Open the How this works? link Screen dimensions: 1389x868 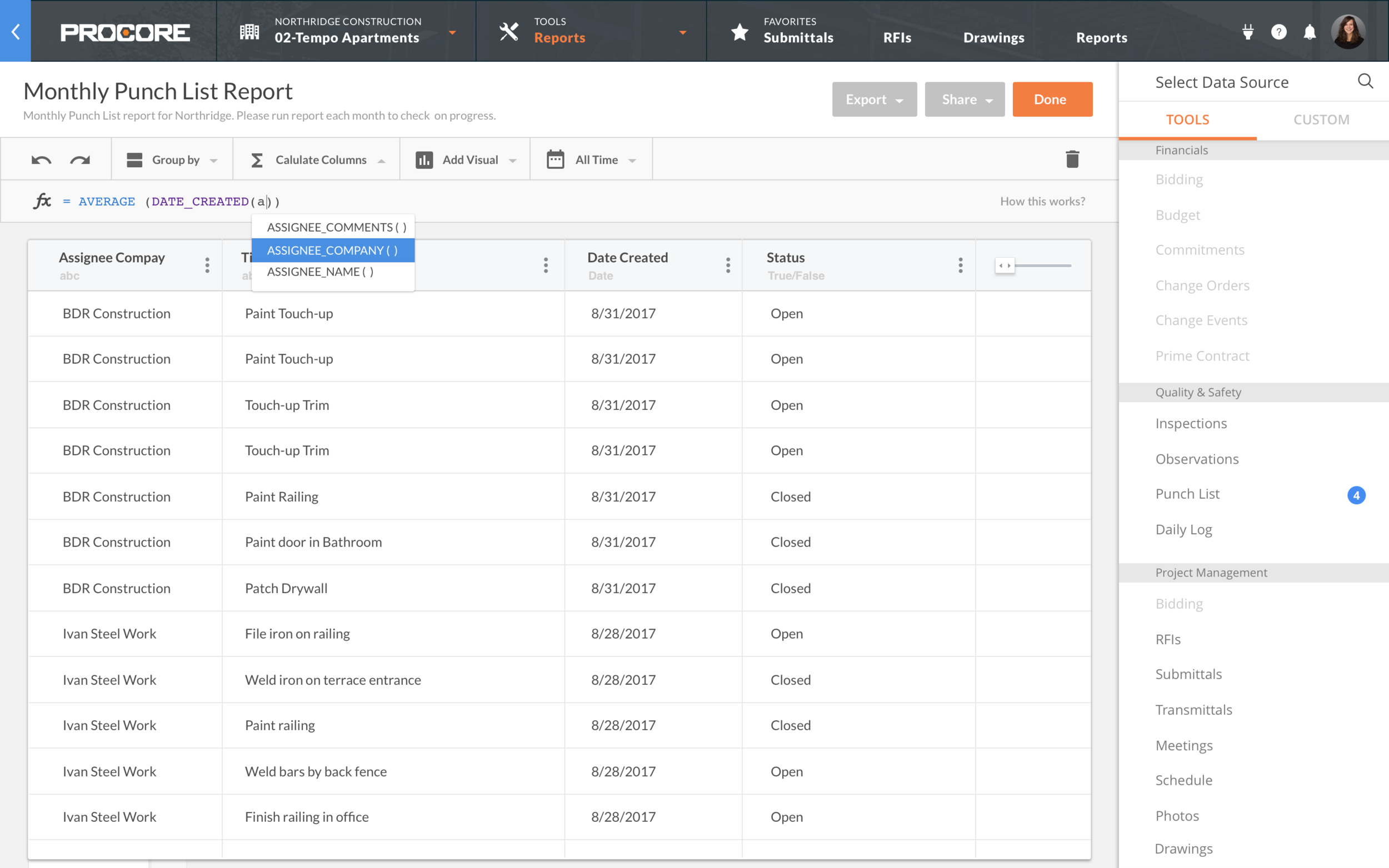pyautogui.click(x=1042, y=202)
